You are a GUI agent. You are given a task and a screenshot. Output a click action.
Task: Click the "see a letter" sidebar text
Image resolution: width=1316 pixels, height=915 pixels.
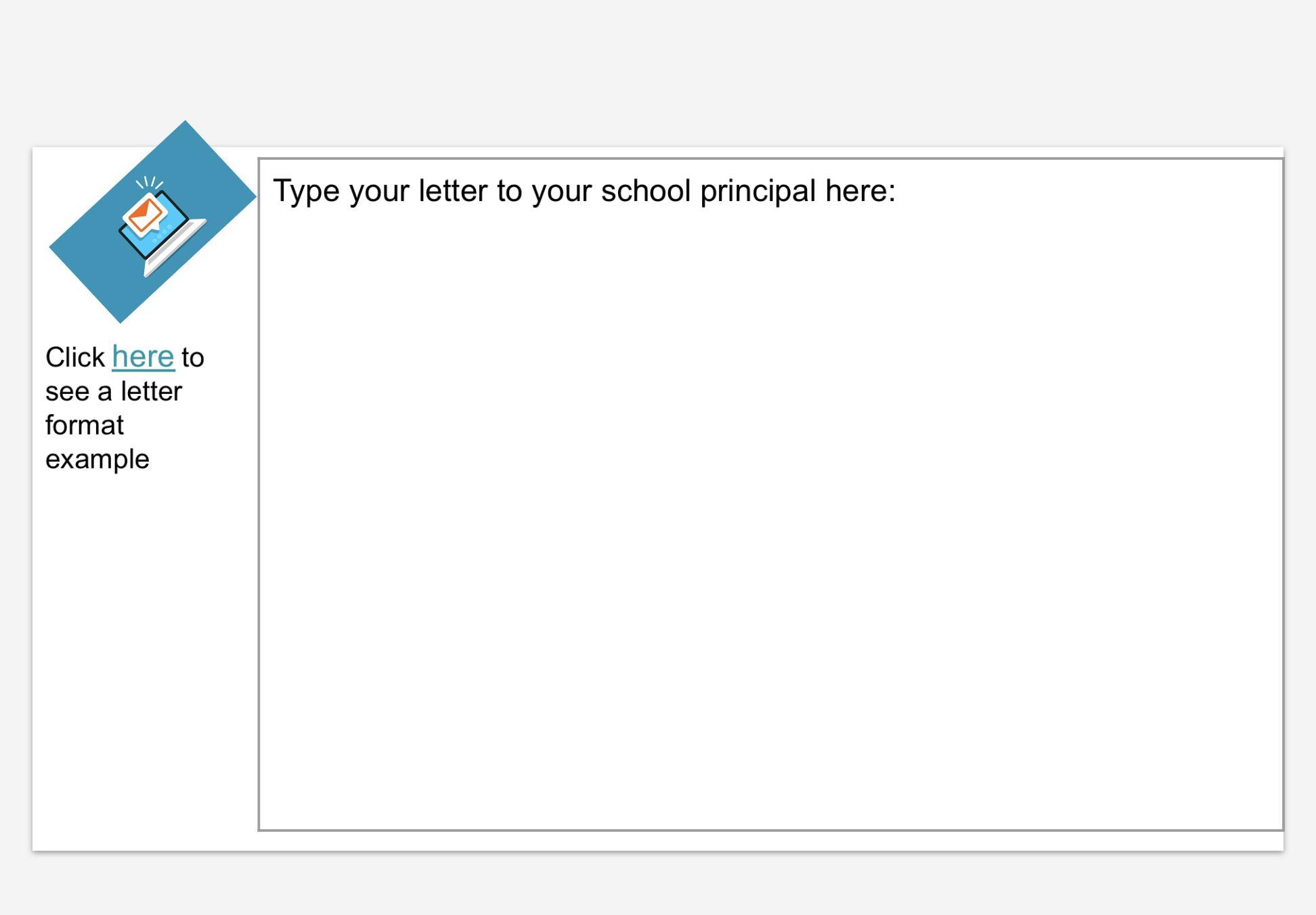click(114, 392)
